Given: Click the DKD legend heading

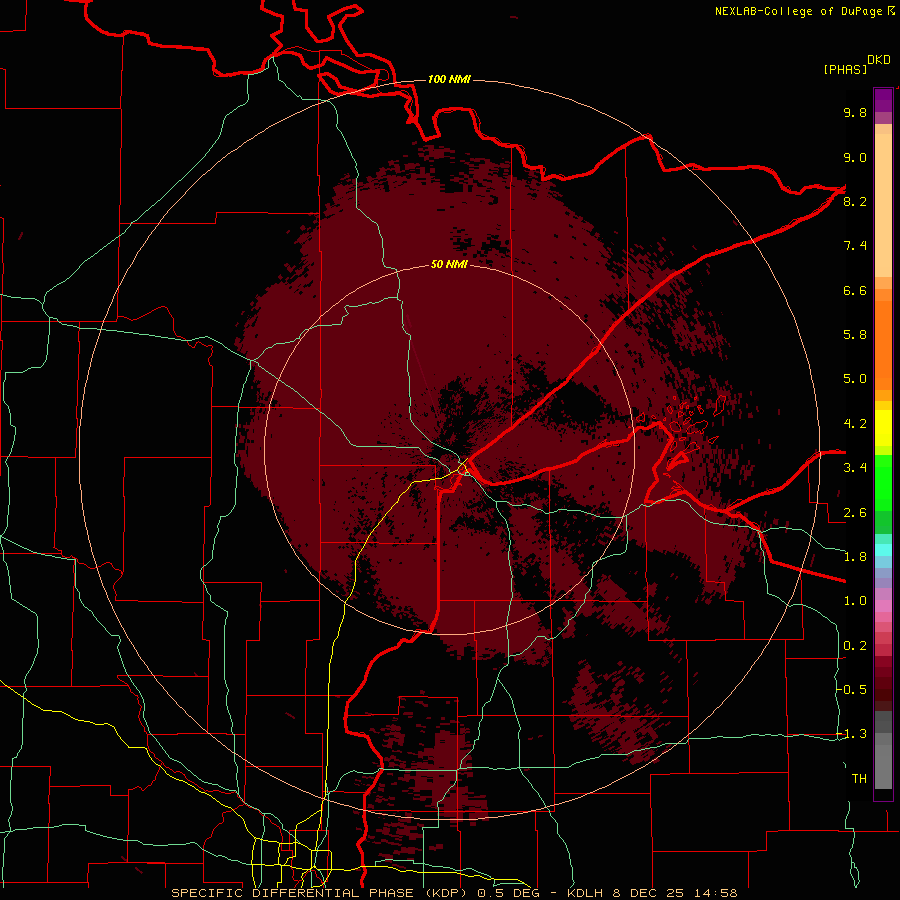Looking at the screenshot, I should pos(879,59).
